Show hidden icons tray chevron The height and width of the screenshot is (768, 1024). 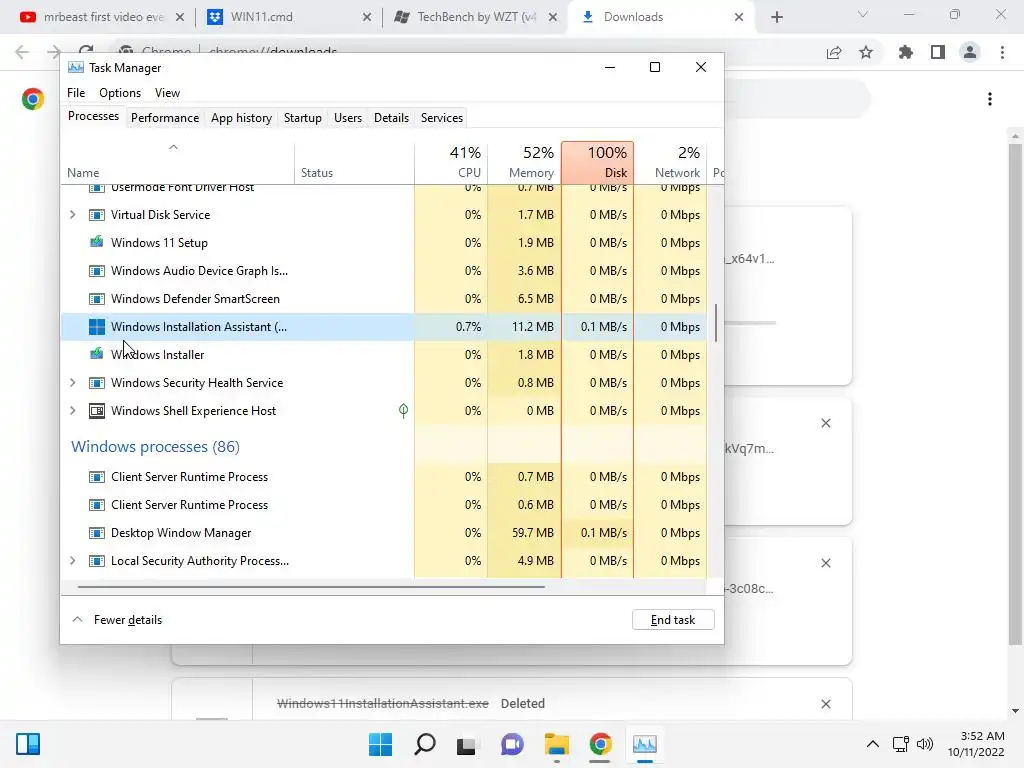click(872, 744)
